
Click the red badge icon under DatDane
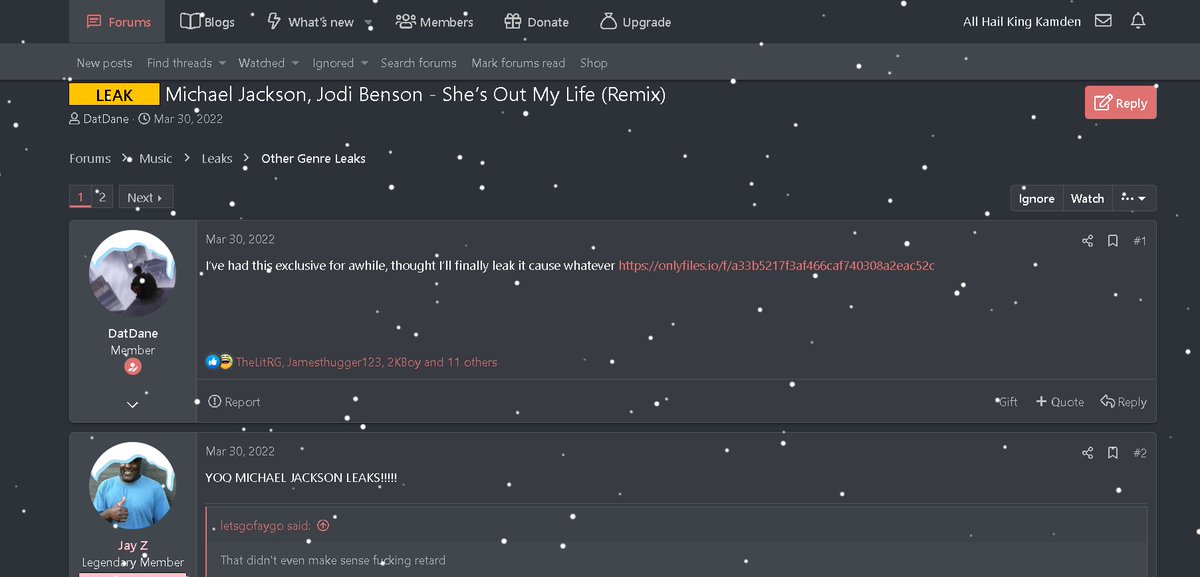click(132, 367)
